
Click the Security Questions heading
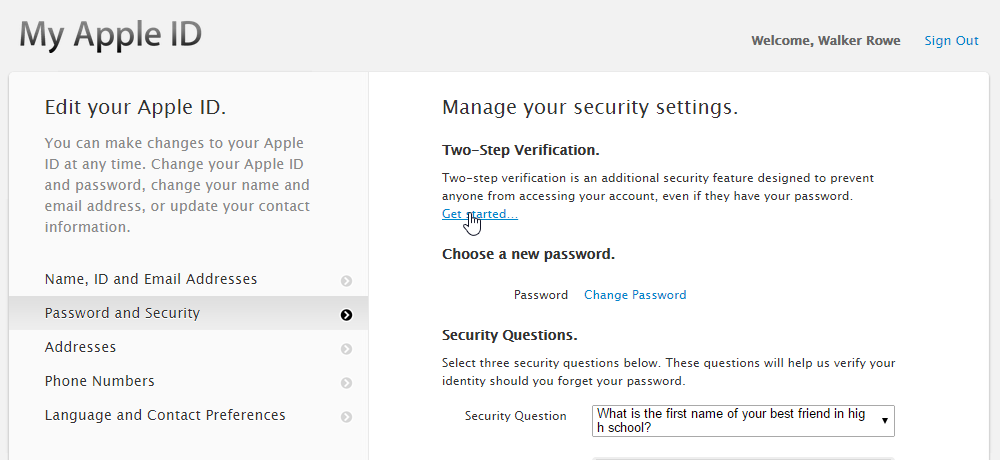point(510,335)
